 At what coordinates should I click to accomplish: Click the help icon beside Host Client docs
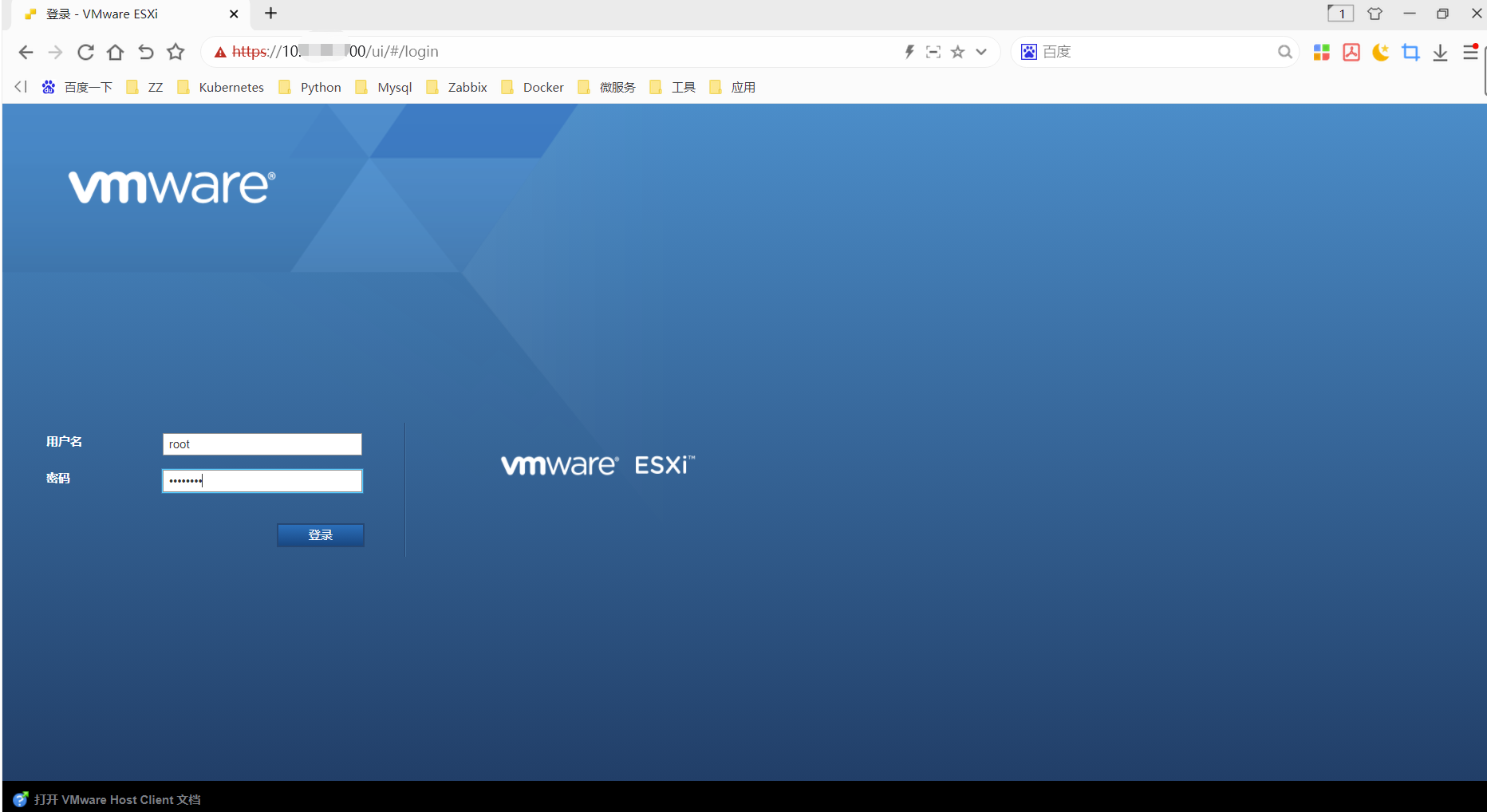click(x=21, y=799)
